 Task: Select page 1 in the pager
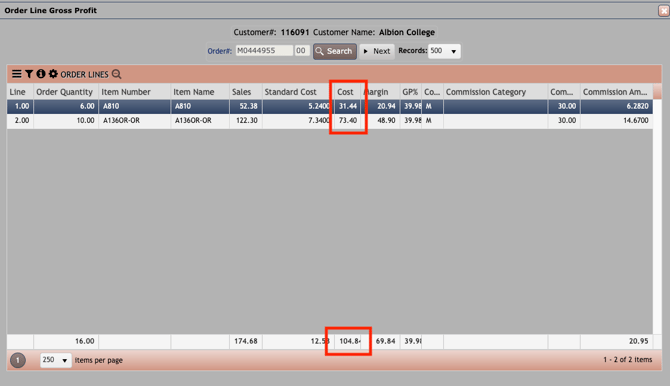[18, 360]
